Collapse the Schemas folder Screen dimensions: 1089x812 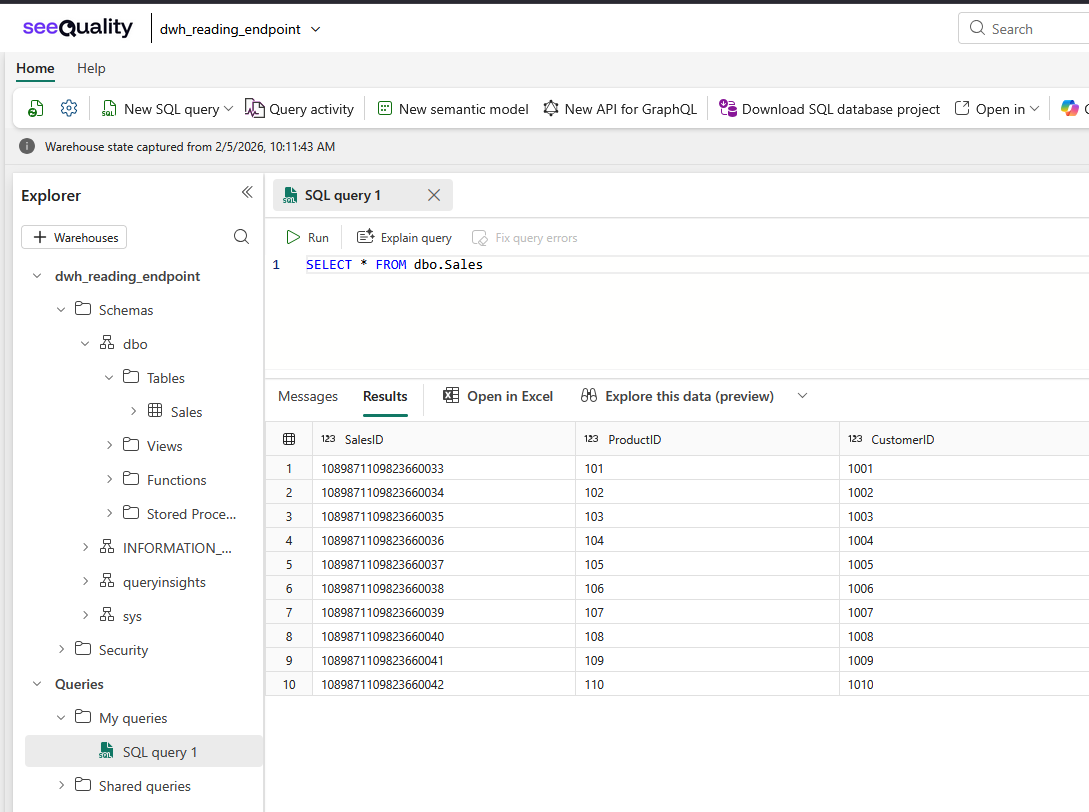click(62, 310)
